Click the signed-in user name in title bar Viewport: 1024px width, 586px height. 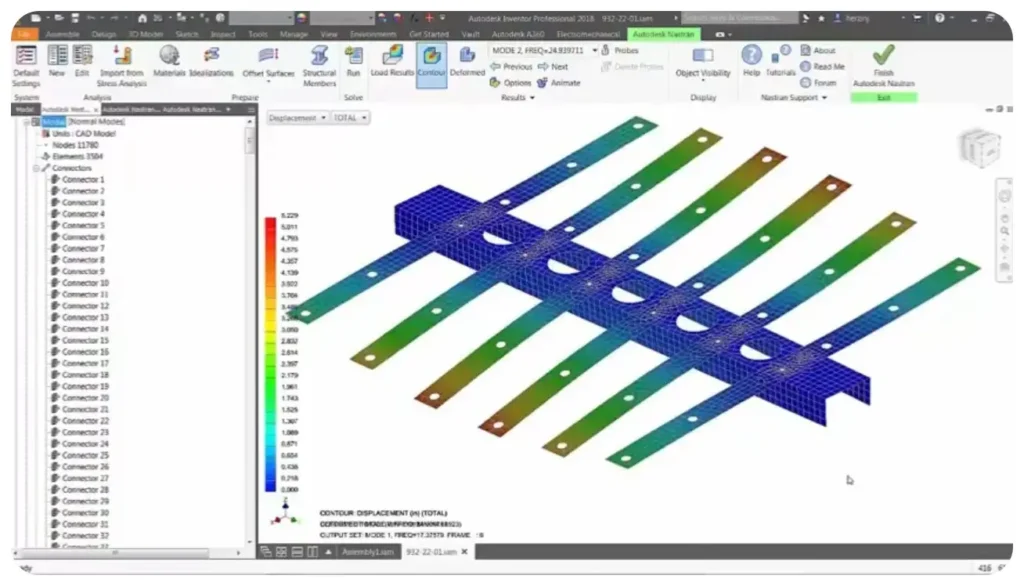[856, 18]
